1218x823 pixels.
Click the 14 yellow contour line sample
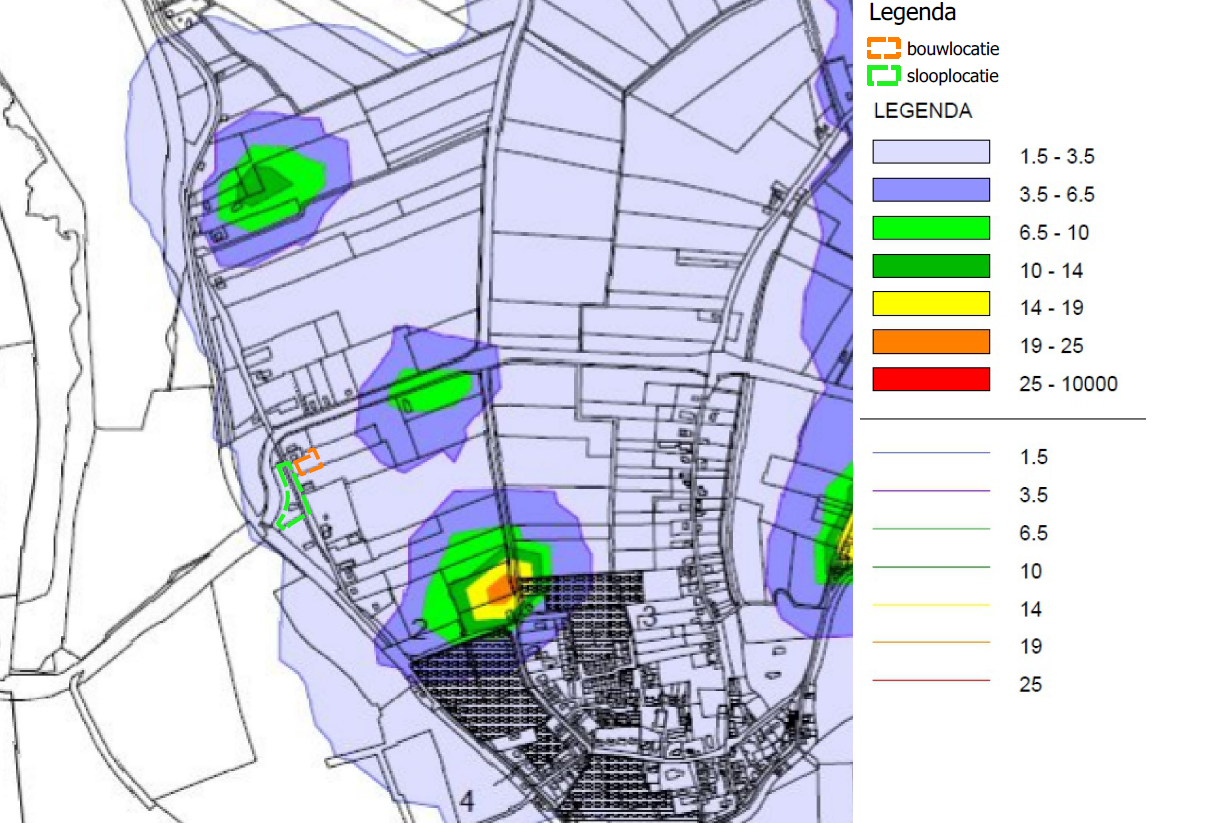pyautogui.click(x=931, y=605)
